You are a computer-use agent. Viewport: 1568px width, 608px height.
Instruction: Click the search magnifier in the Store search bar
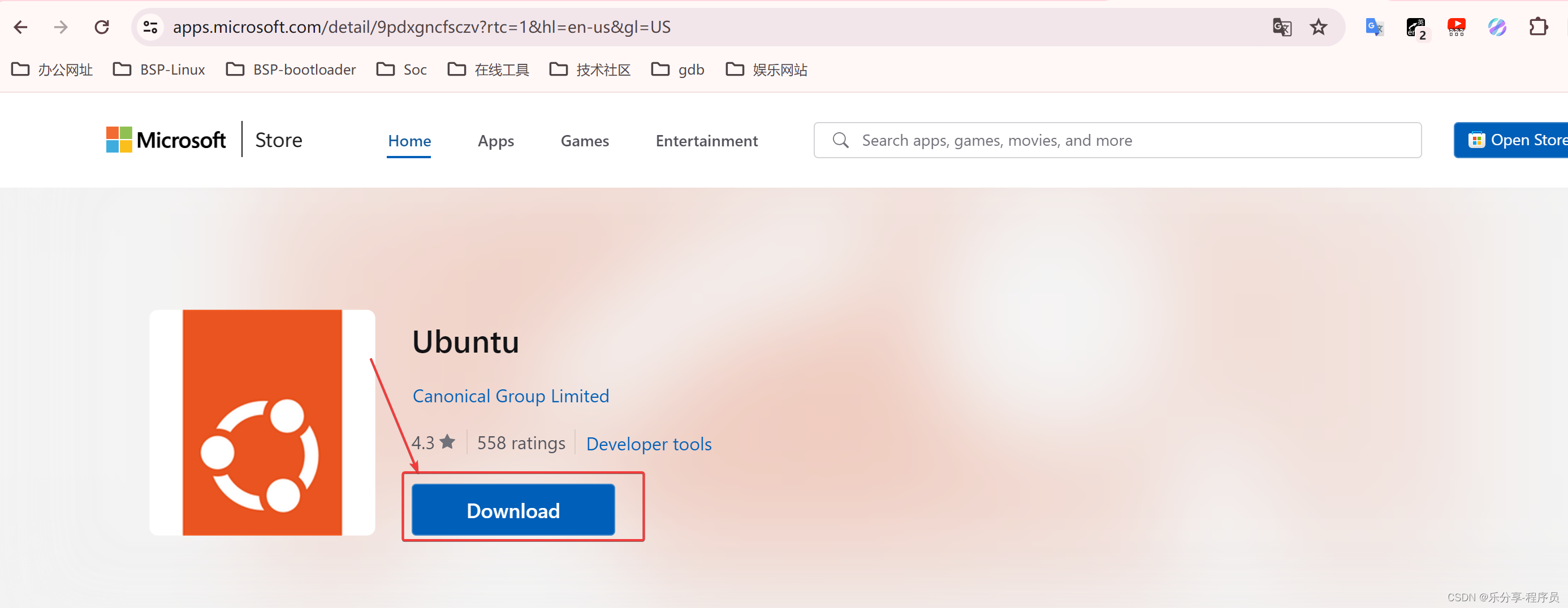(x=841, y=140)
